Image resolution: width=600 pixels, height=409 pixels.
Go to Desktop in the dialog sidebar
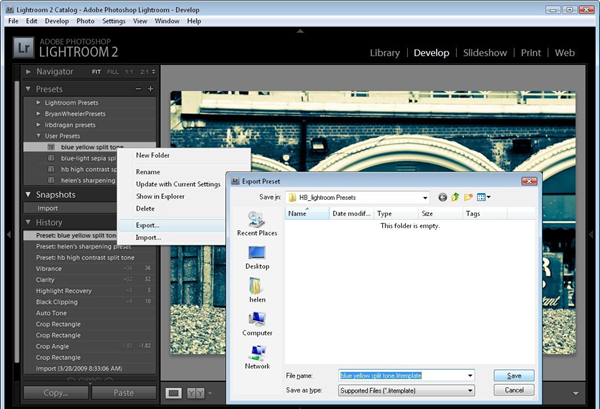257,257
